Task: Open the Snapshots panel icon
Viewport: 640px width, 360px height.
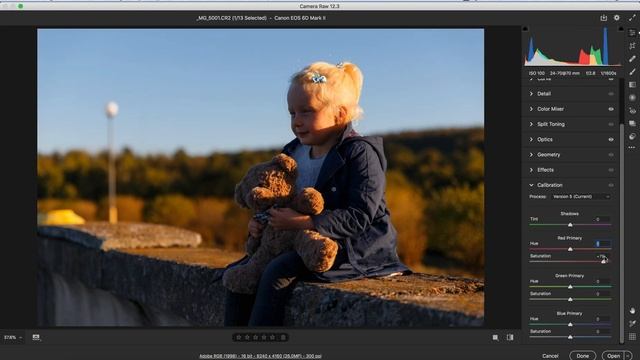Action: click(632, 123)
